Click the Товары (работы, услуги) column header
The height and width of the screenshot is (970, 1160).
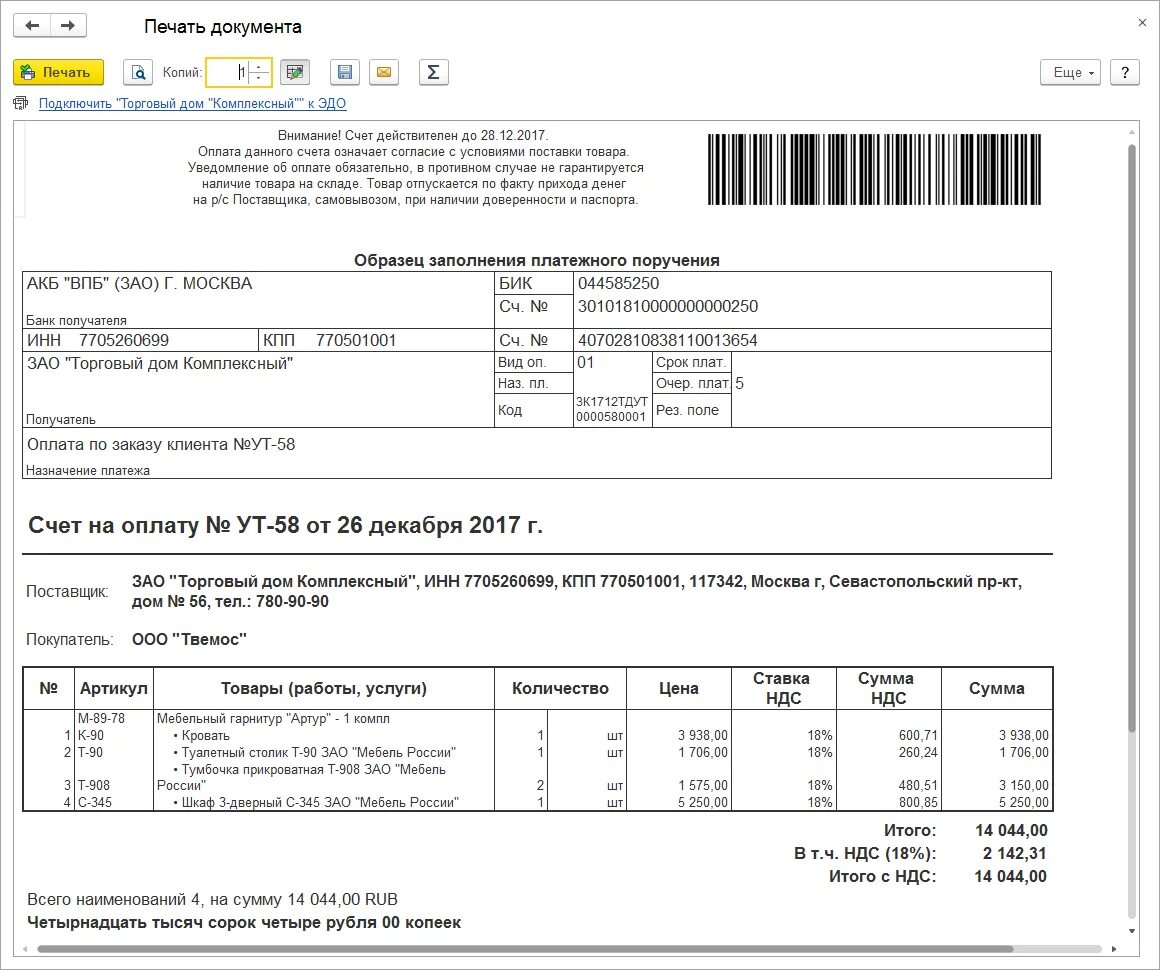(324, 688)
